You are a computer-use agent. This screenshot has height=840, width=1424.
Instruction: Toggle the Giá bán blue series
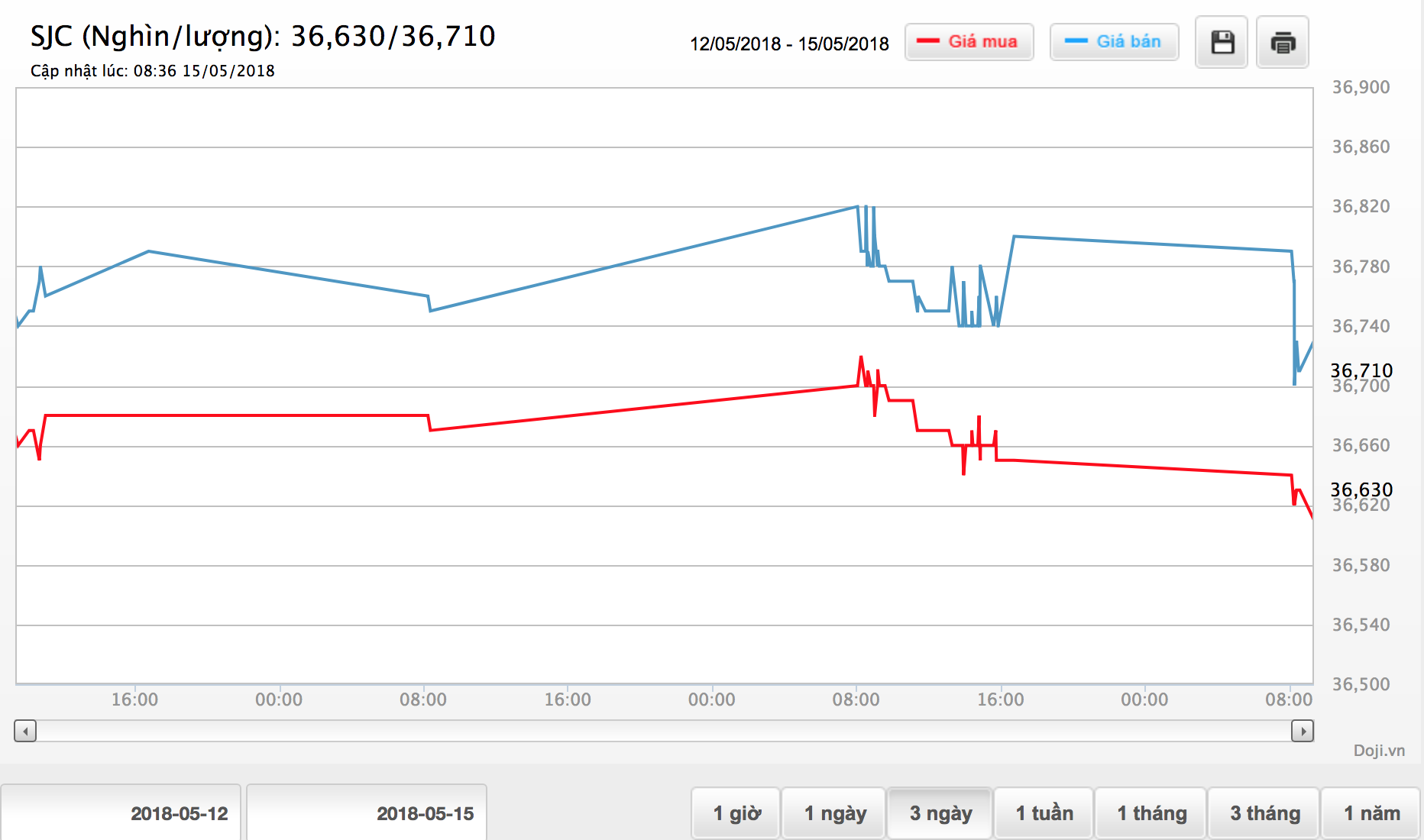coord(1115,42)
